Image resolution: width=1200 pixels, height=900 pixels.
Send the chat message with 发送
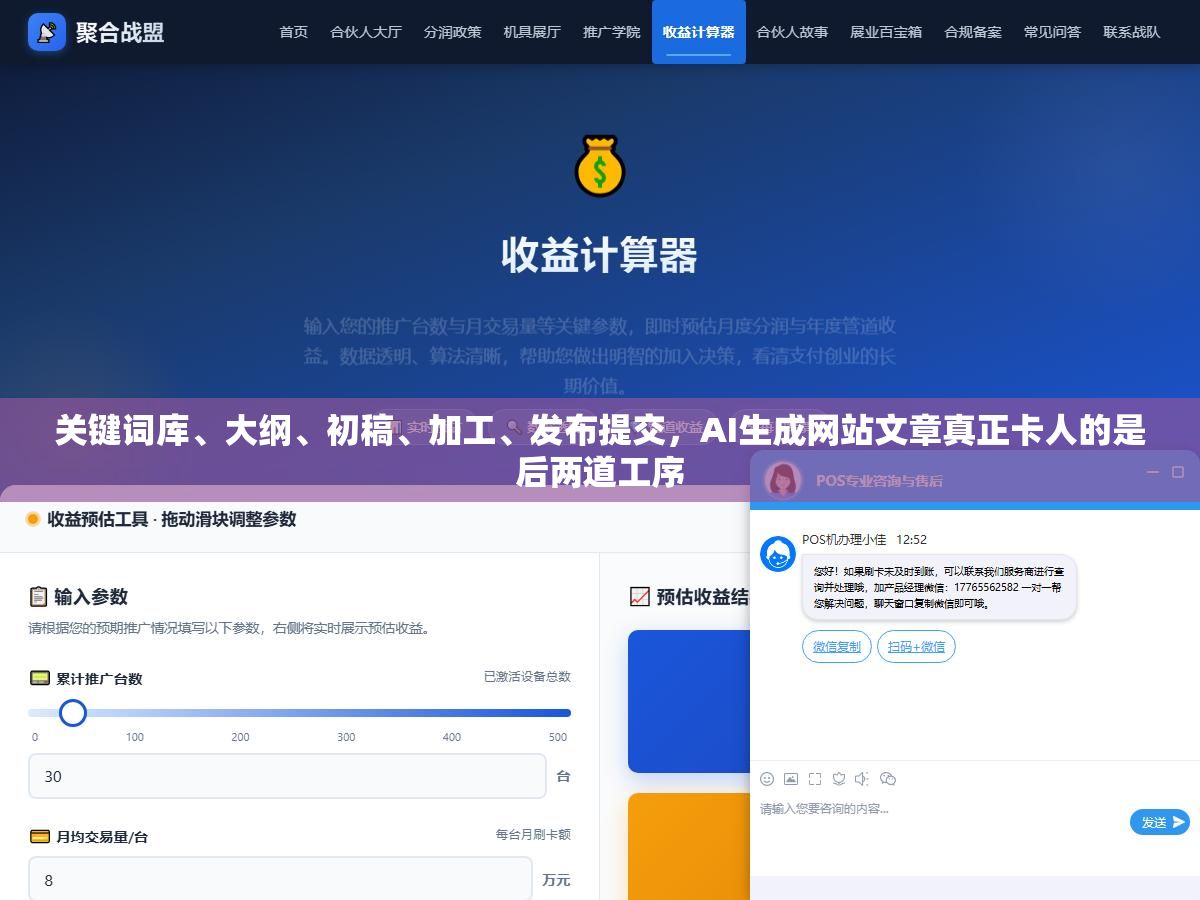(1160, 822)
